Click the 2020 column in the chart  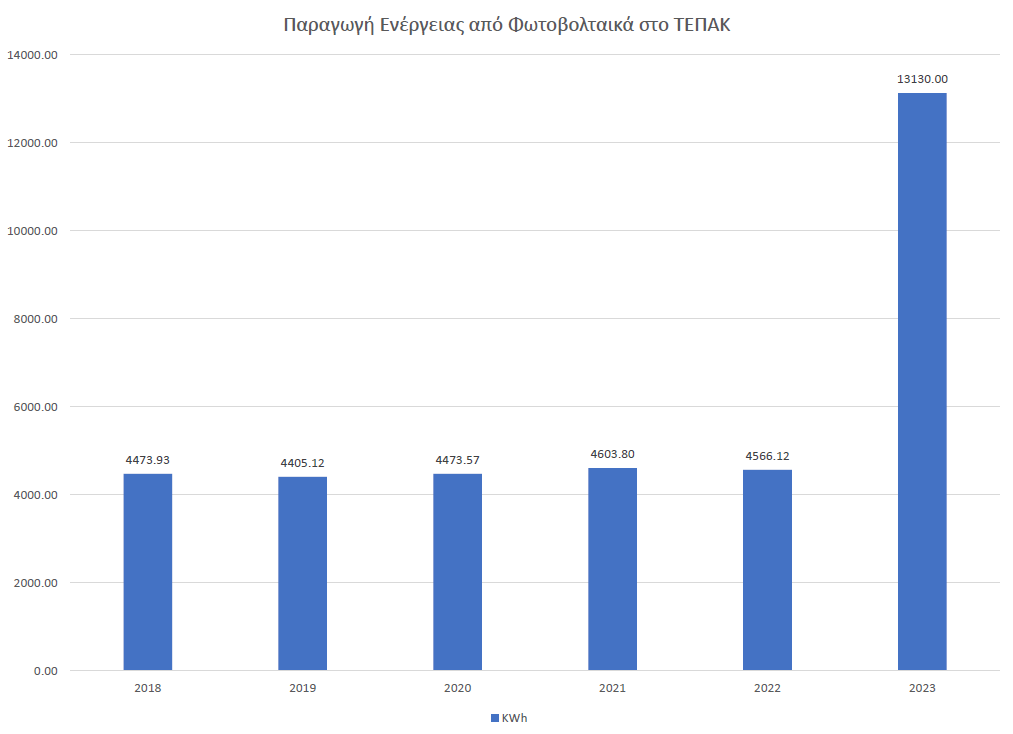tap(457, 572)
